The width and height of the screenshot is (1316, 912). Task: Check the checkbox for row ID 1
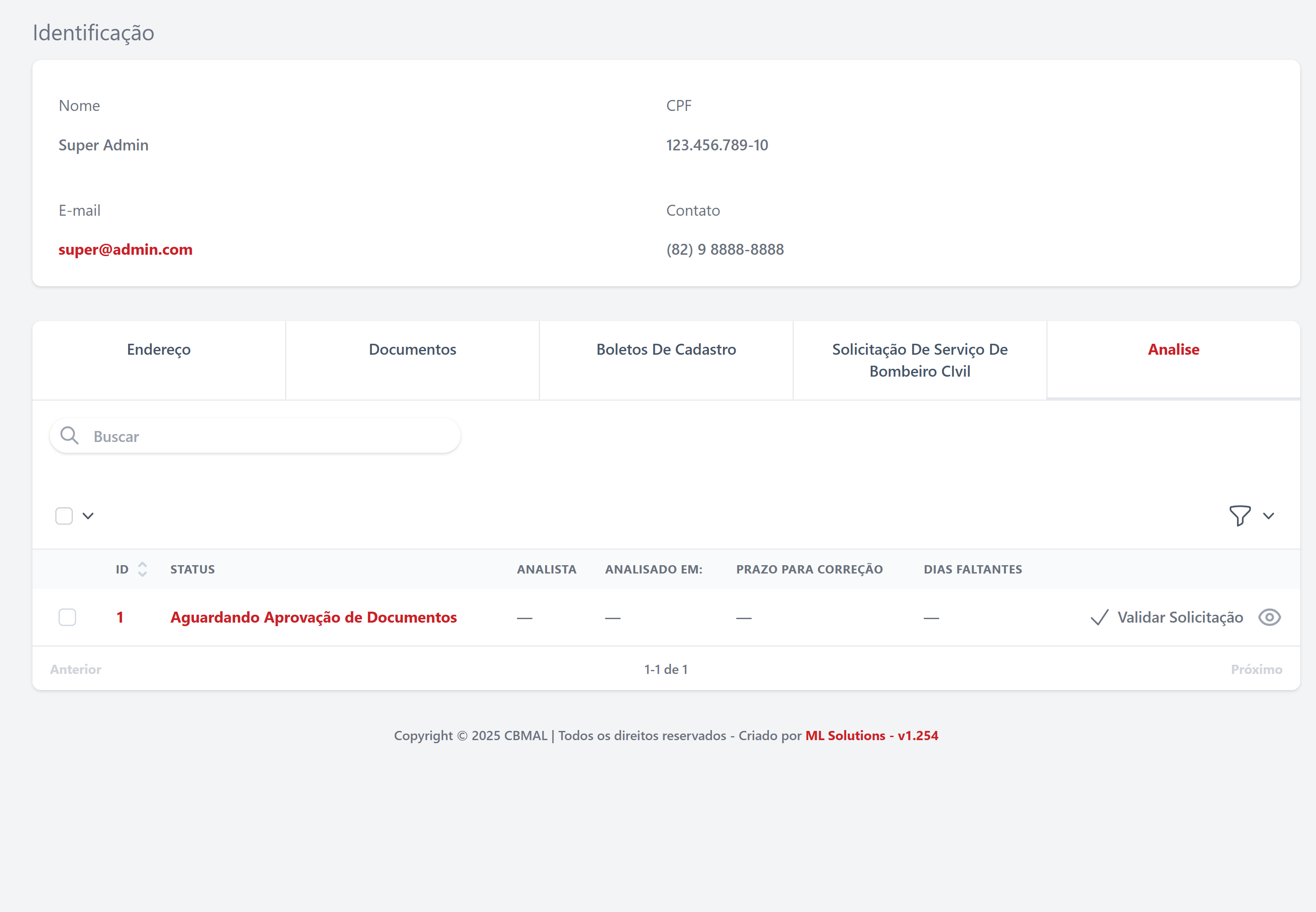click(x=68, y=617)
